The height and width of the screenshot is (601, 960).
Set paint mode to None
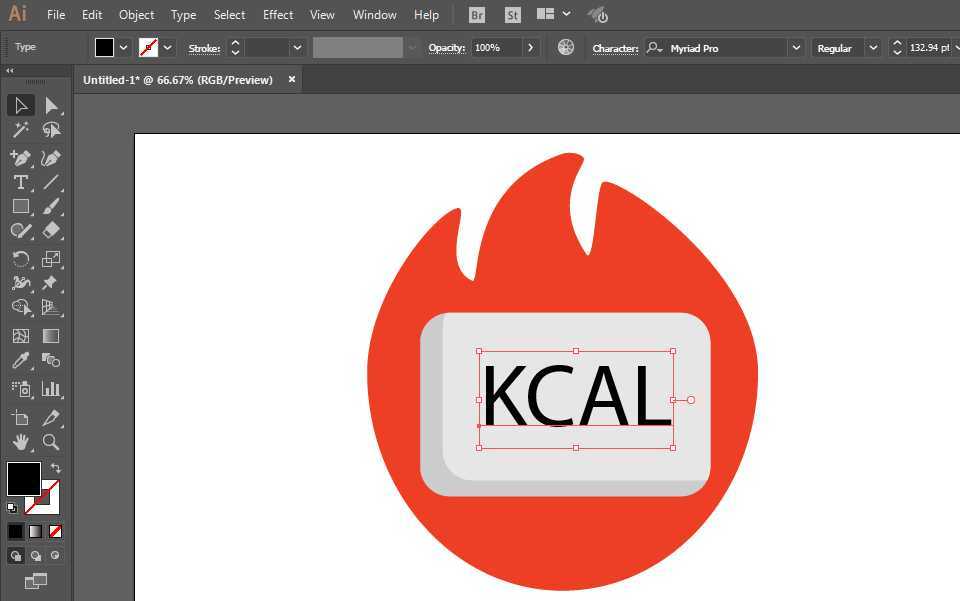pos(55,531)
